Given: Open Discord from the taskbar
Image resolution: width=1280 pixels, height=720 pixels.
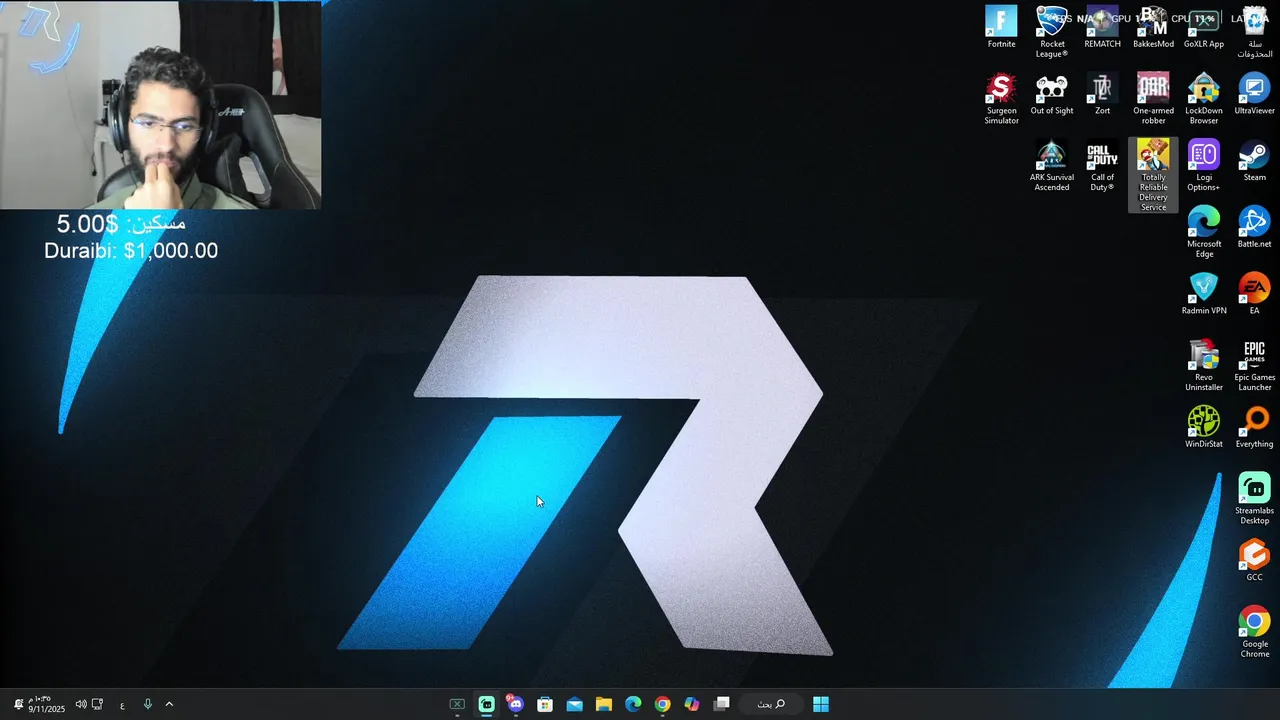Looking at the screenshot, I should [x=515, y=704].
